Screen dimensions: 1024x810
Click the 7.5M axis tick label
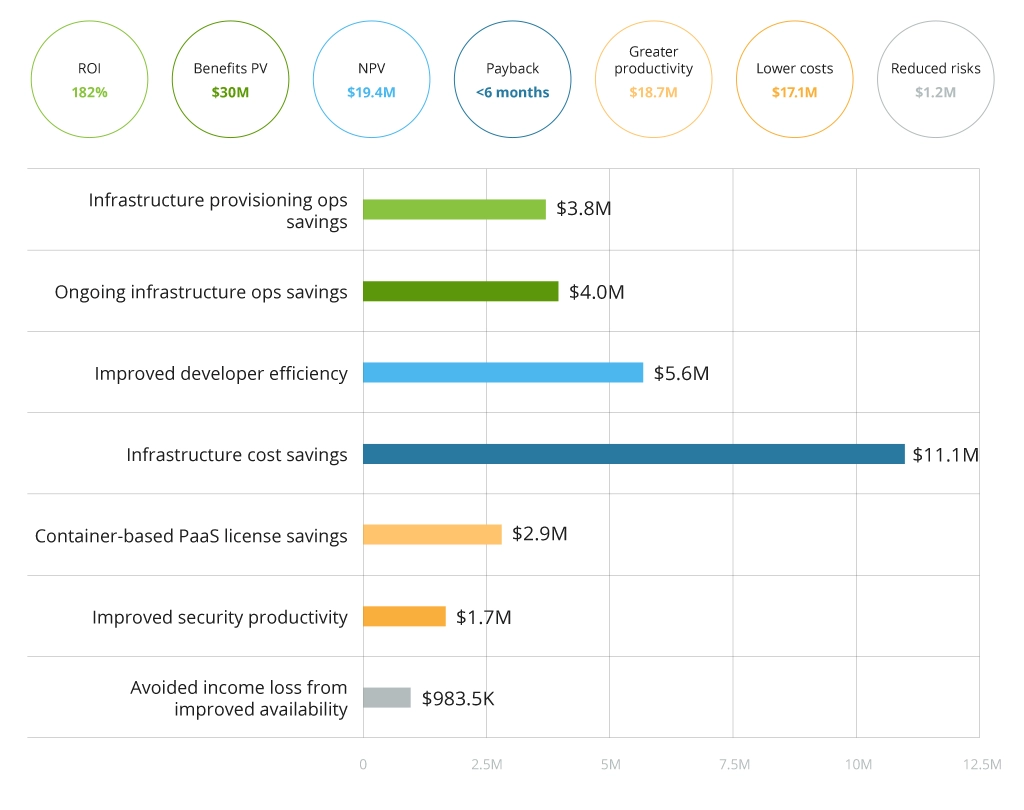pos(734,764)
